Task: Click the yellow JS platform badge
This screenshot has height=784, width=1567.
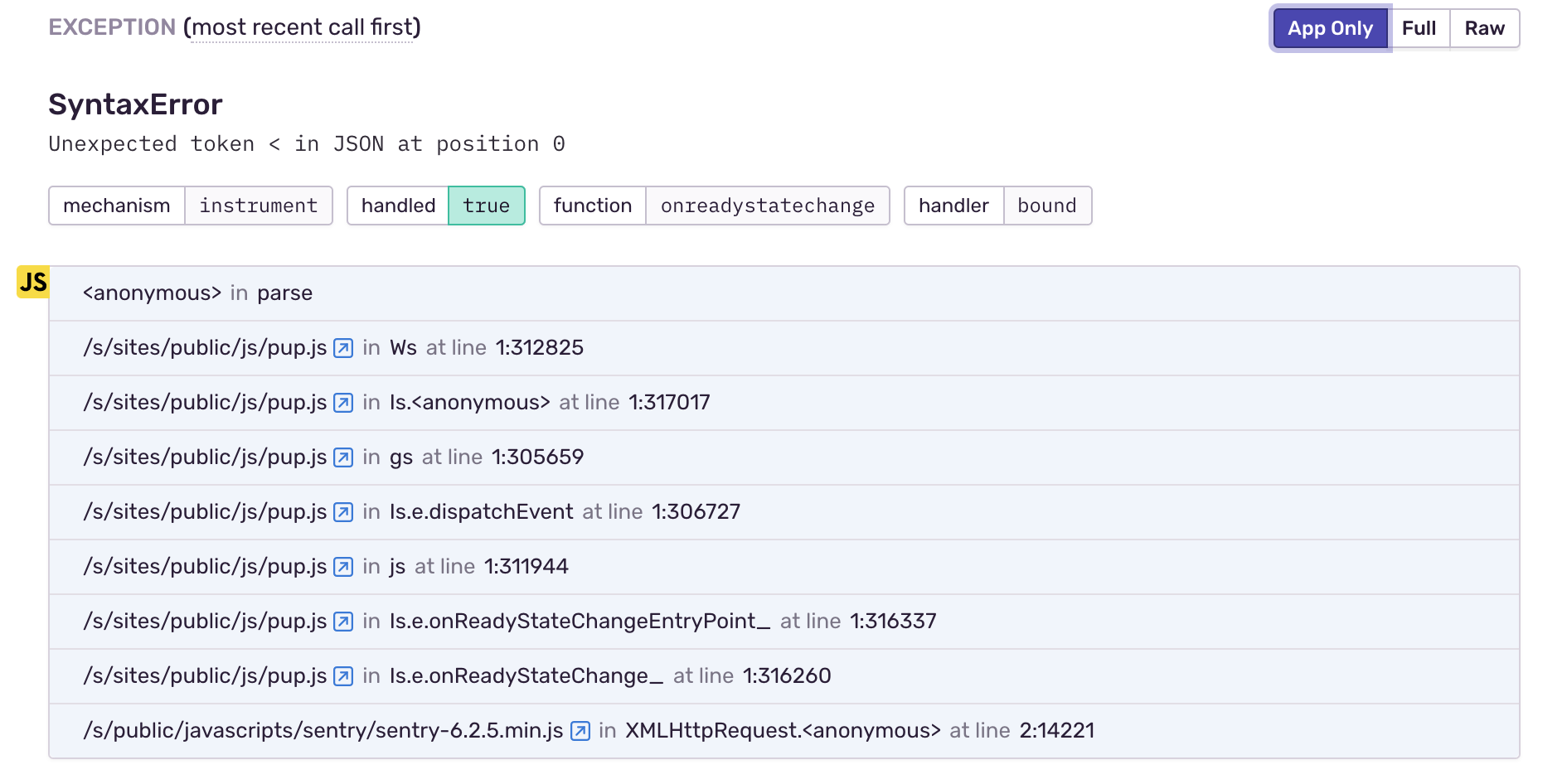Action: click(x=33, y=283)
